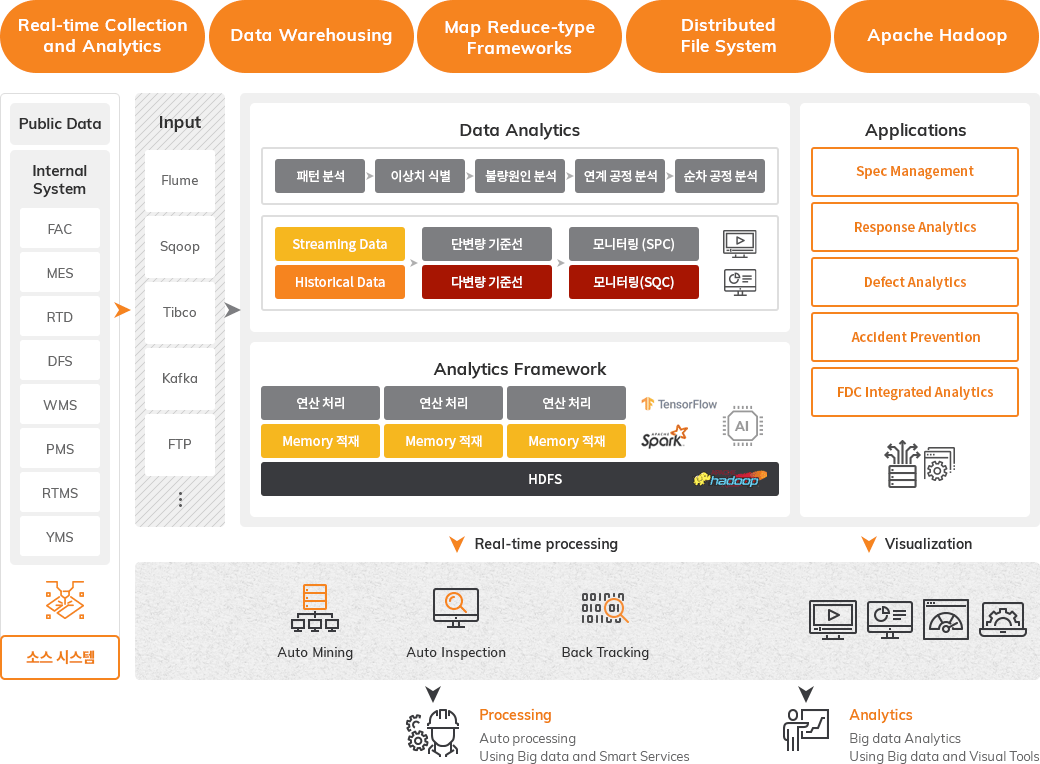Select the orange Streaming Data block

click(339, 243)
